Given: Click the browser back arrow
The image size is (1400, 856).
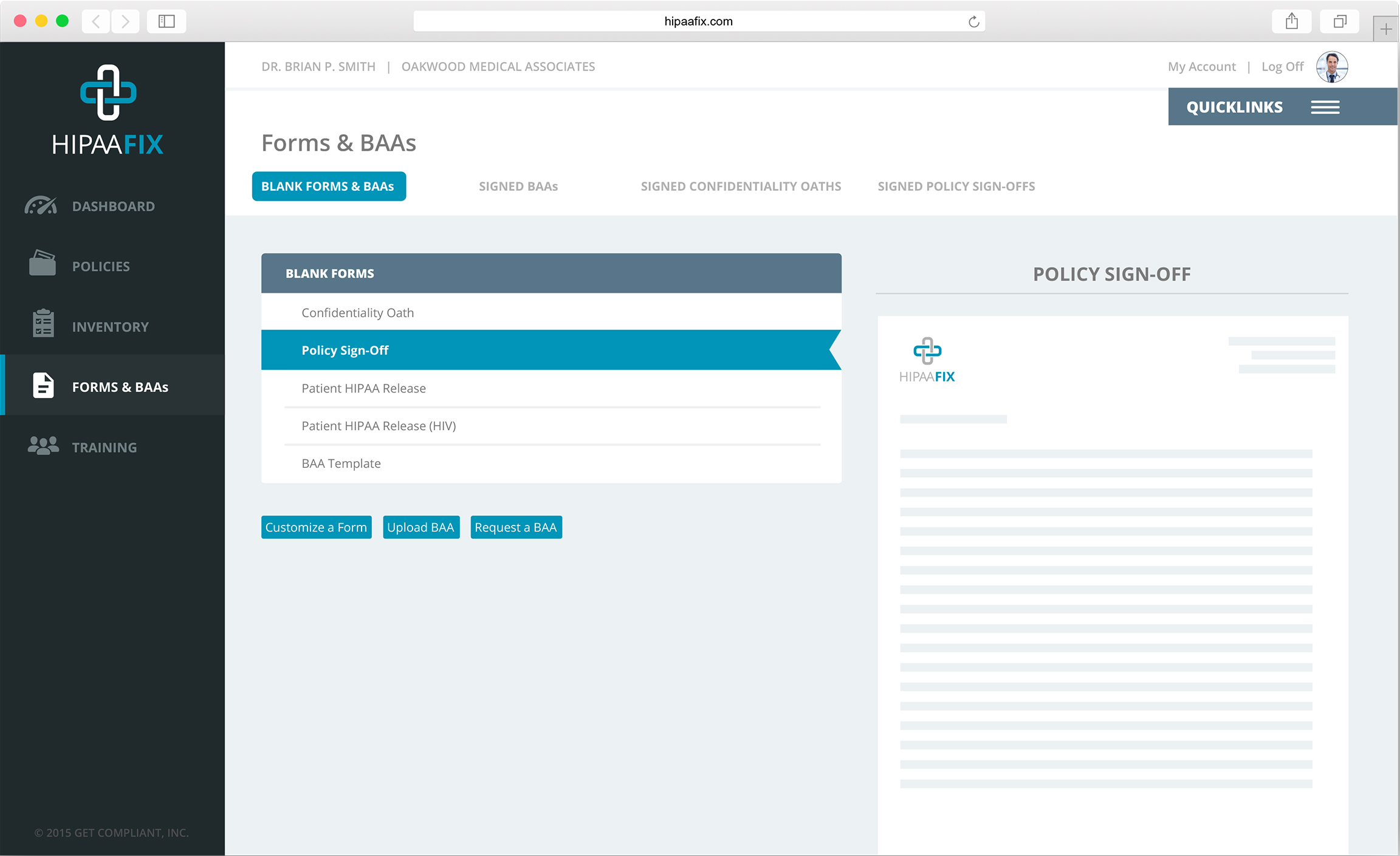Looking at the screenshot, I should click(96, 21).
